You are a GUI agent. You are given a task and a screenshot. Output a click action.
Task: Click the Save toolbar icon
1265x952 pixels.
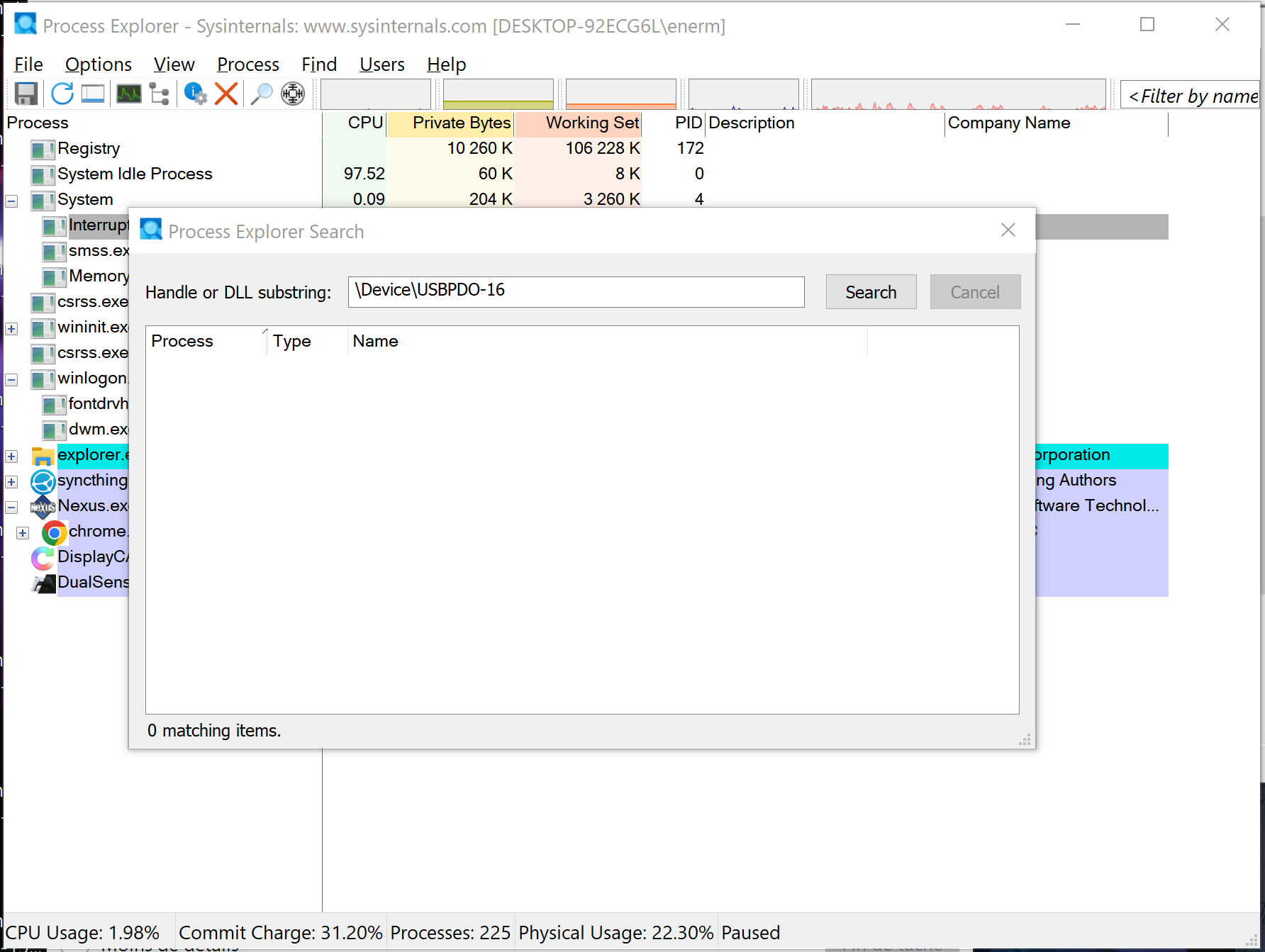coord(26,94)
